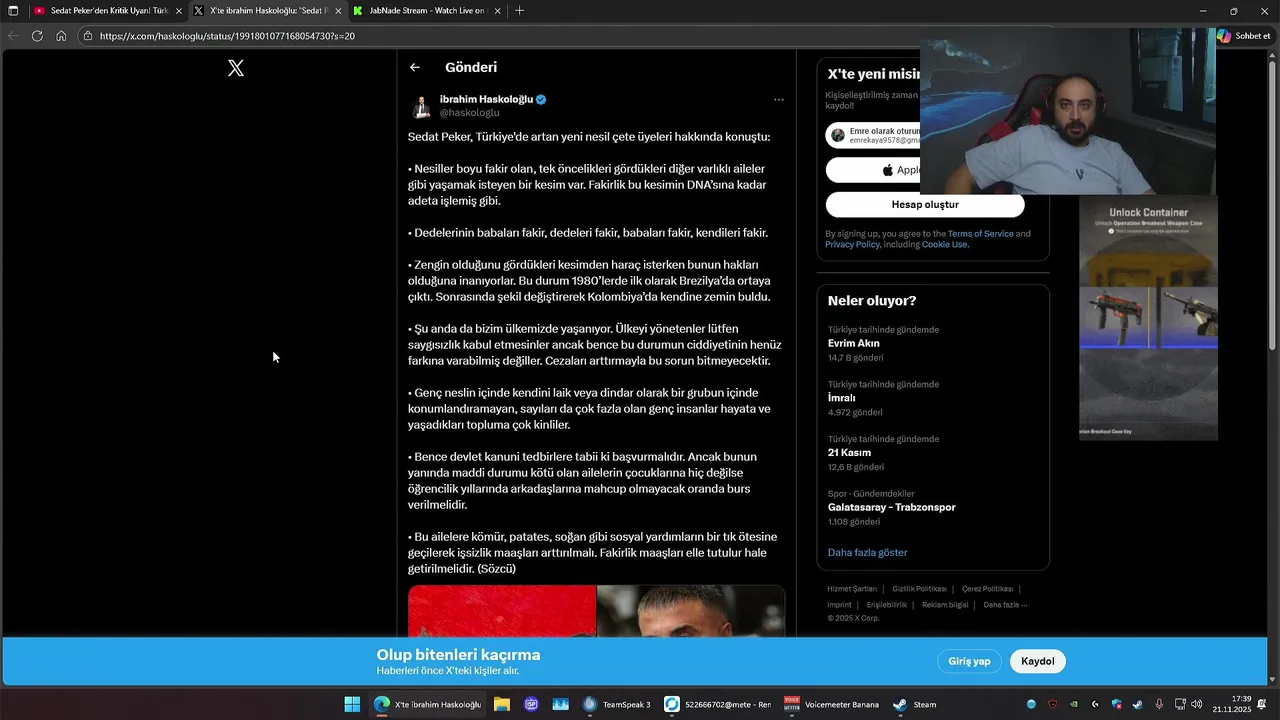Expand the Daha fazla footer menu
The image size is (1280, 720).
pyautogui.click(x=1005, y=604)
